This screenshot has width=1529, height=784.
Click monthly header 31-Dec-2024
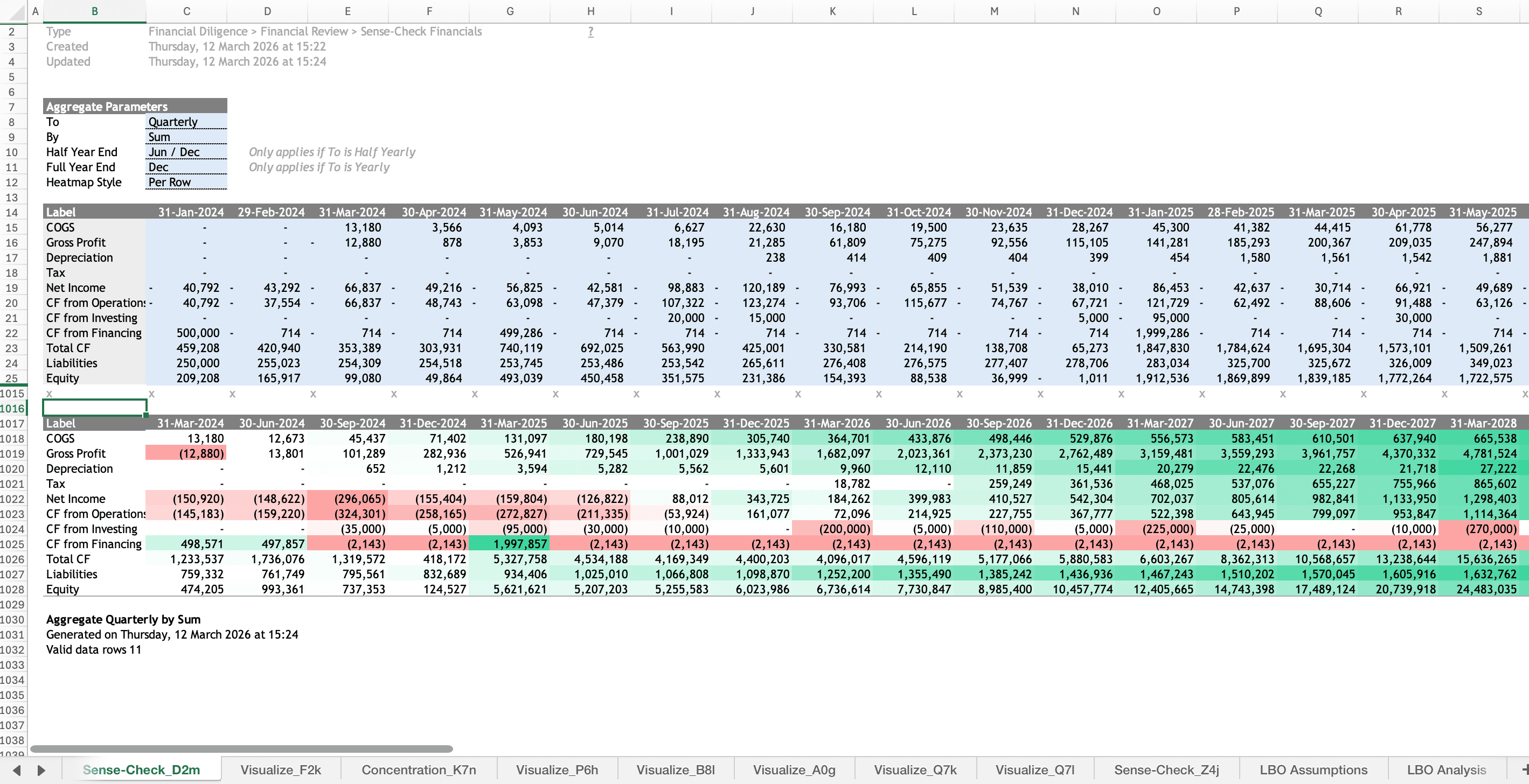tap(1075, 212)
